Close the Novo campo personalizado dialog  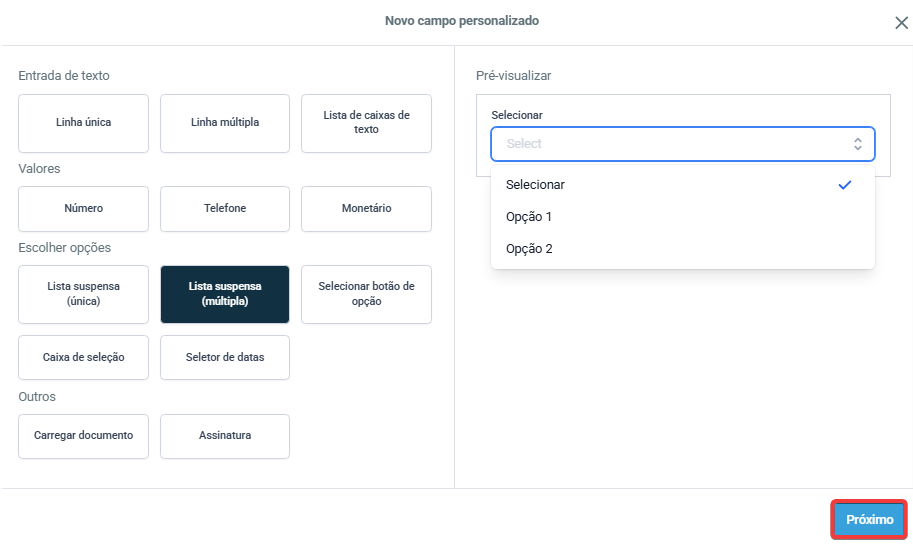(900, 23)
